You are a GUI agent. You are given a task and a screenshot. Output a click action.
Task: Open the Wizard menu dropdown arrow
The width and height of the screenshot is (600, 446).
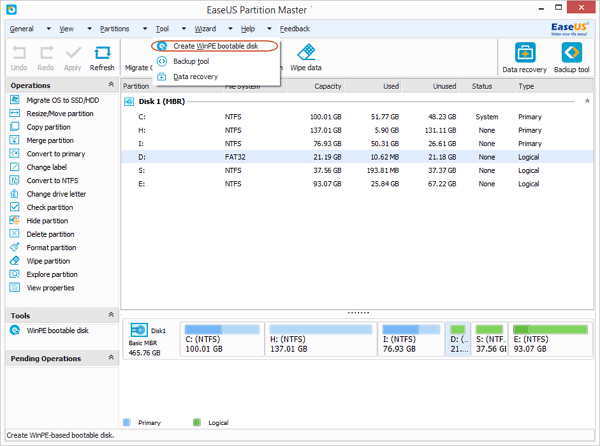point(230,29)
